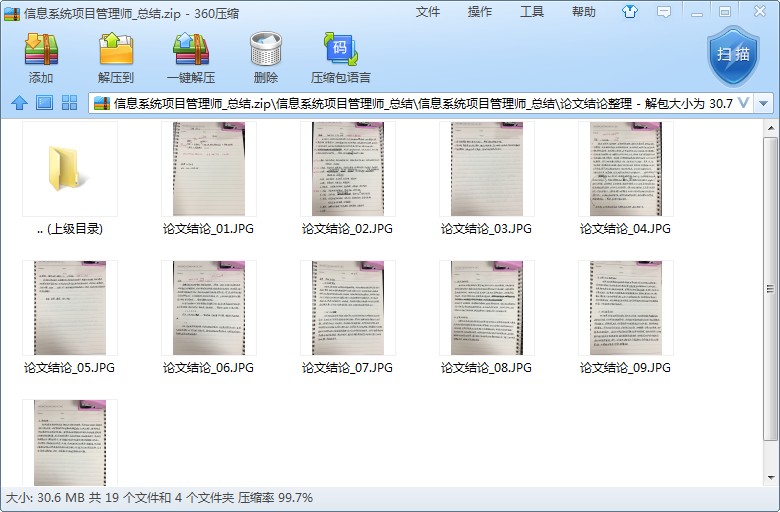This screenshot has width=780, height=512.
Task: Select the 一键解压 one-click extract icon
Action: [191, 57]
